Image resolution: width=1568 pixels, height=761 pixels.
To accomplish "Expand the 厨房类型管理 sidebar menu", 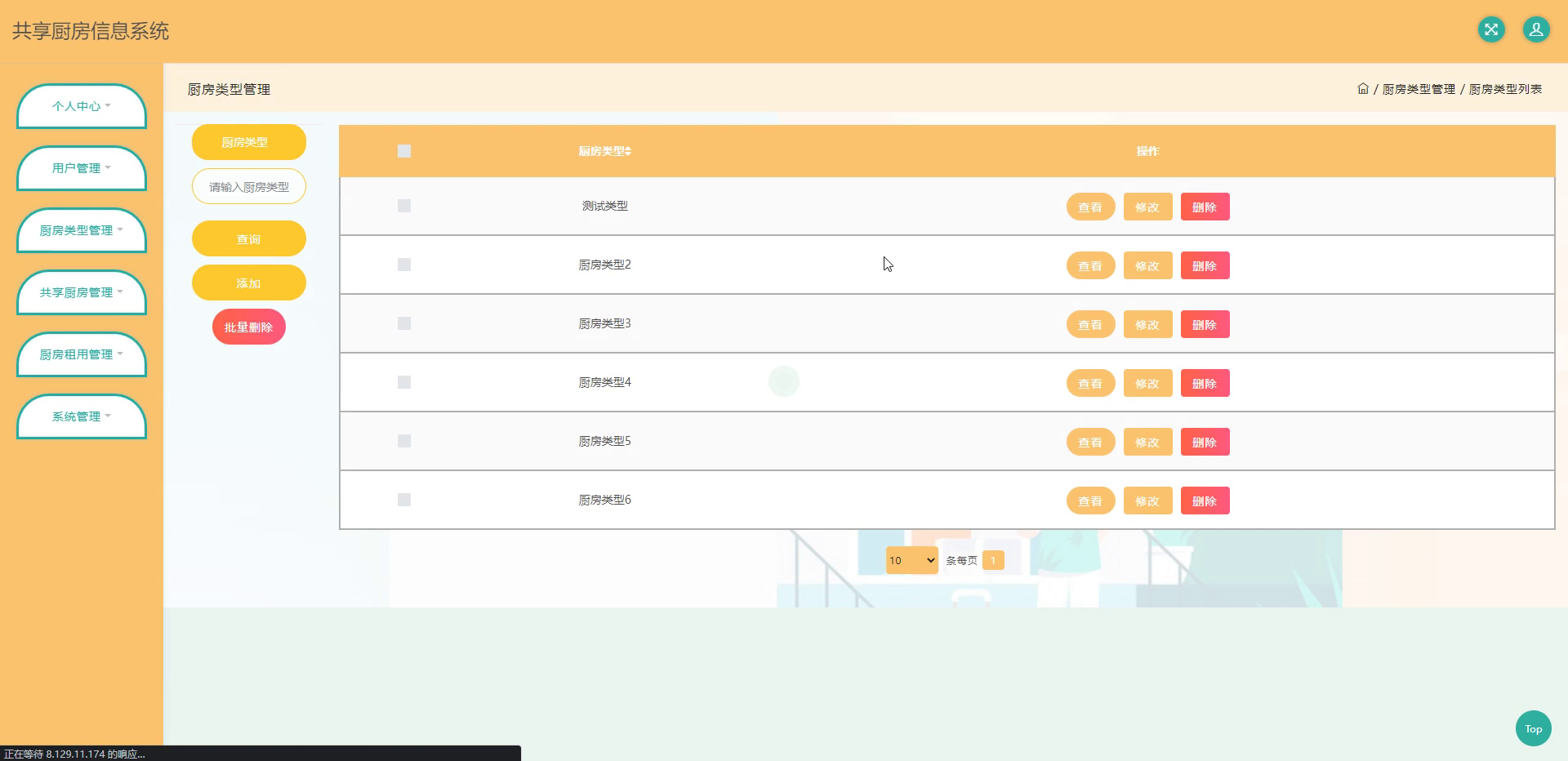I will pyautogui.click(x=82, y=230).
